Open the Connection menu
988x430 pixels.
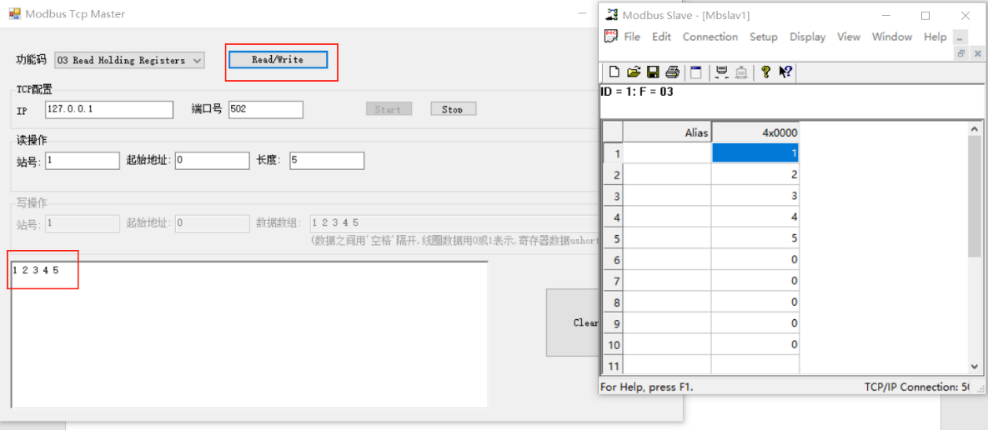[x=710, y=37]
